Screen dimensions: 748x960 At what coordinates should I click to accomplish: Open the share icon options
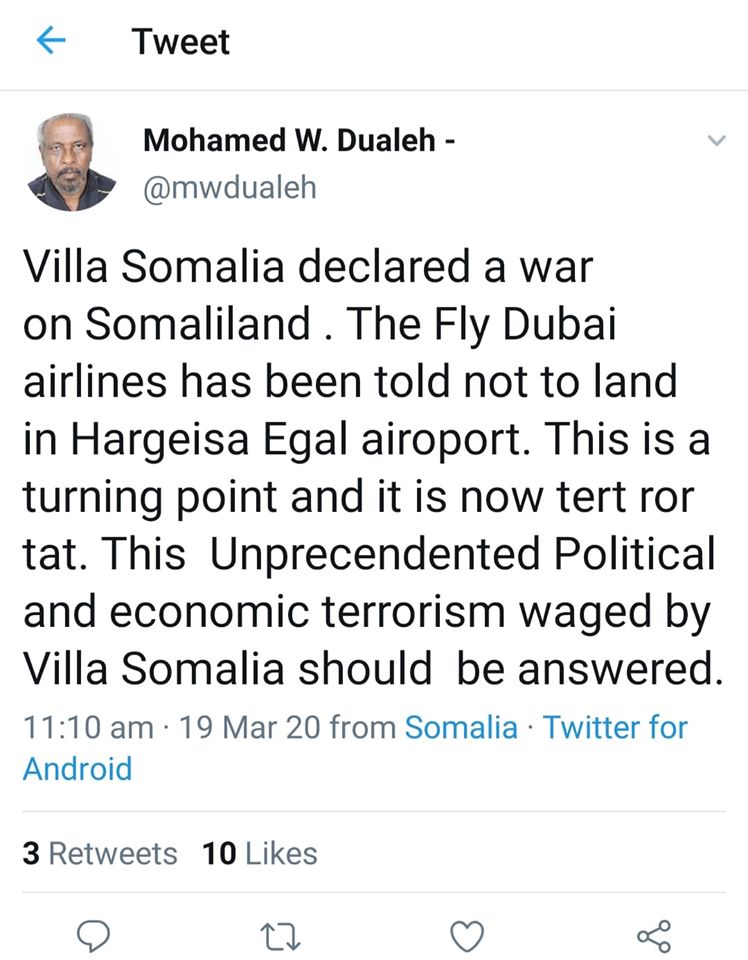[x=655, y=935]
